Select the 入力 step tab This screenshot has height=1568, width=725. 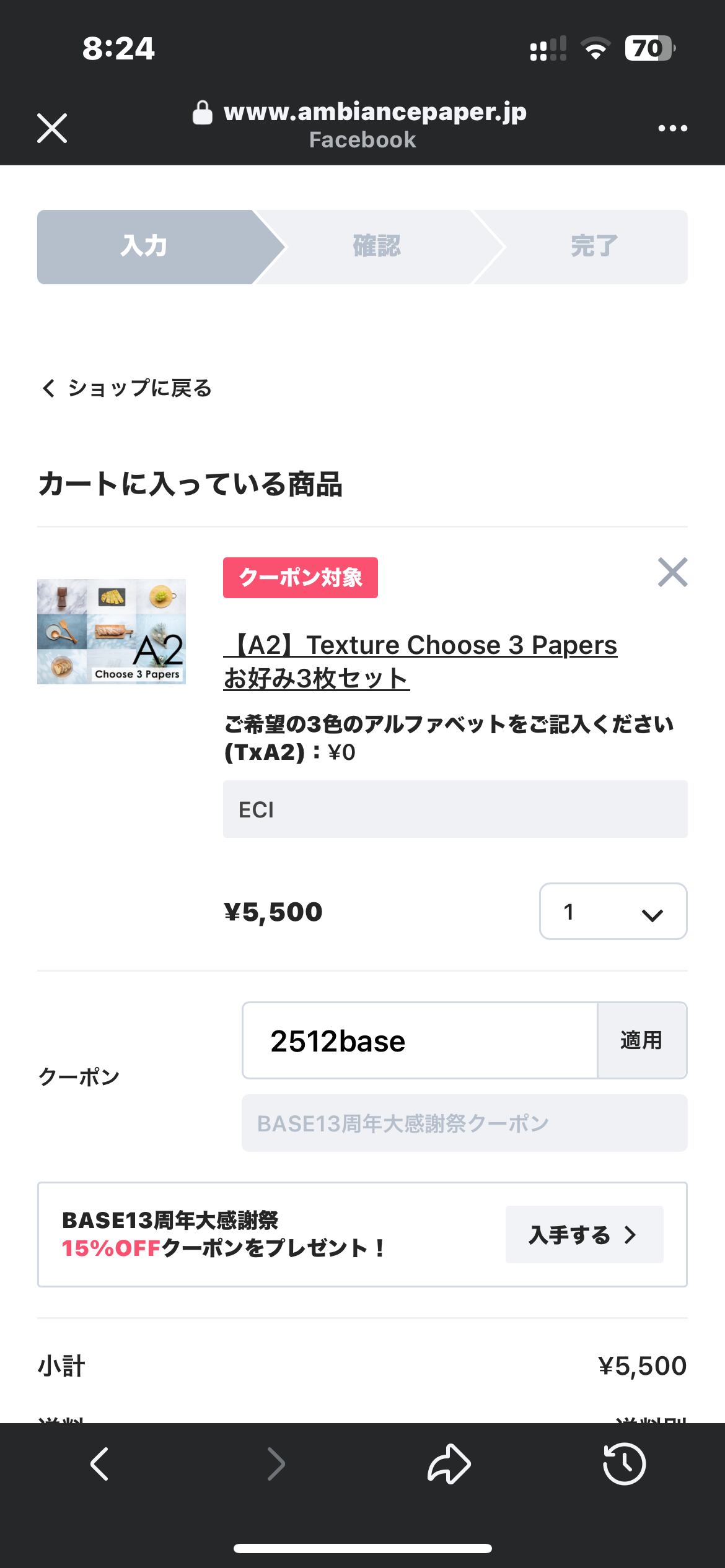point(145,246)
